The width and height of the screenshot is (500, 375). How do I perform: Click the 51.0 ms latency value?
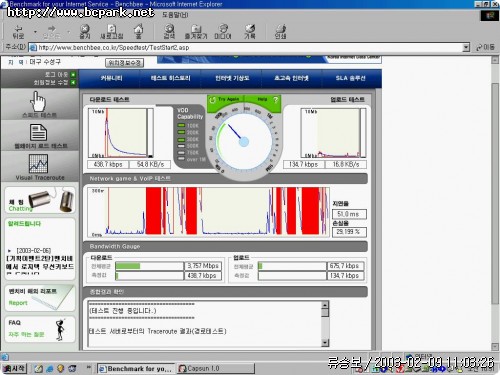click(x=349, y=214)
